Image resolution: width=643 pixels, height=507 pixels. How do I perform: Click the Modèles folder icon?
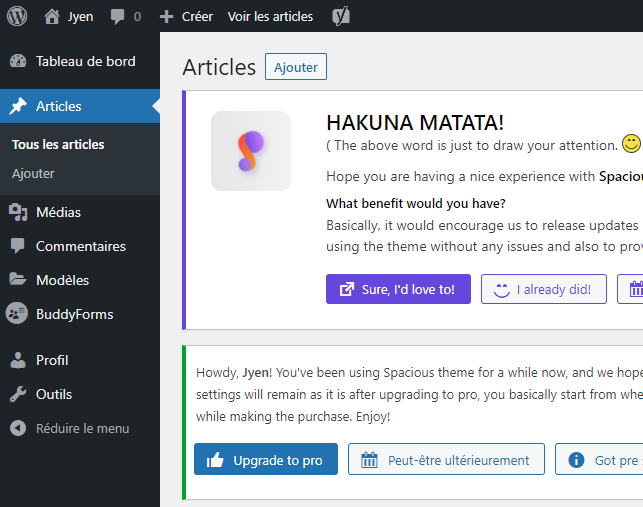coord(18,279)
